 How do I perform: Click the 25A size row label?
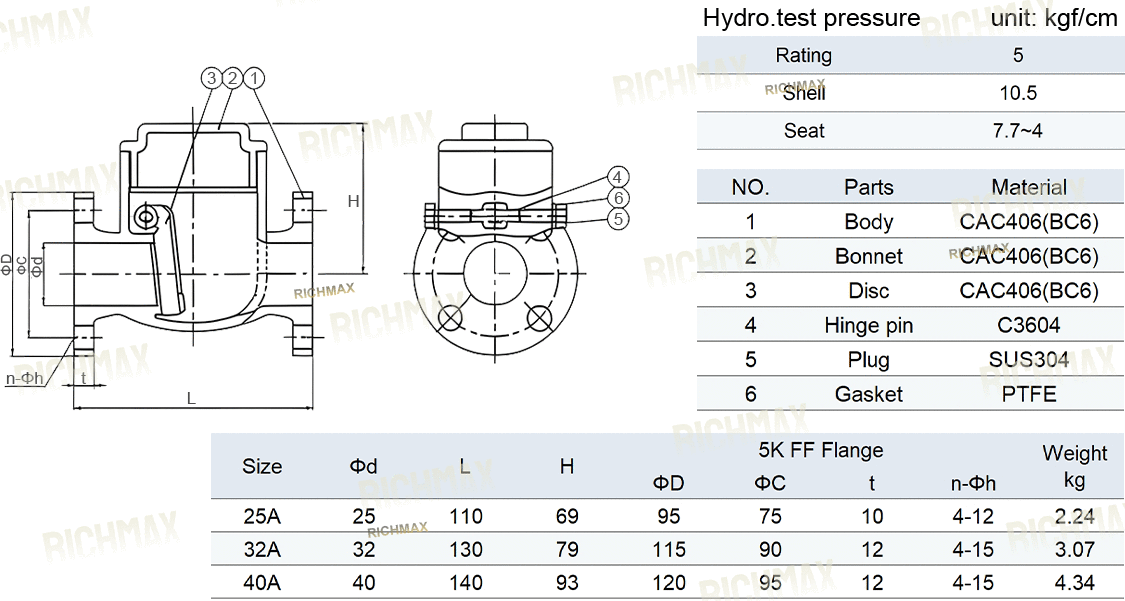coord(262,516)
